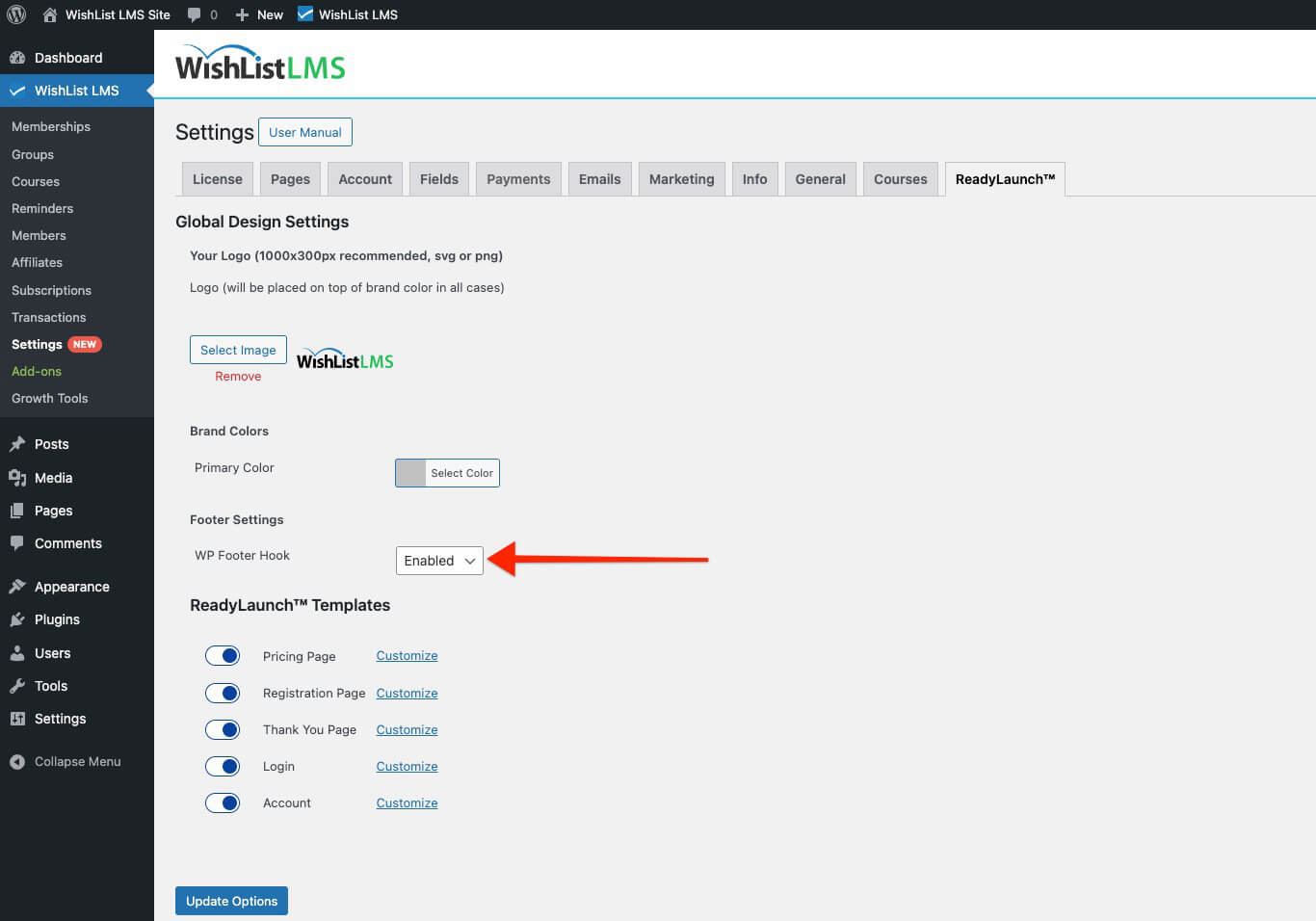Switch to the Payments settings tab
The width and height of the screenshot is (1316, 921).
point(518,178)
